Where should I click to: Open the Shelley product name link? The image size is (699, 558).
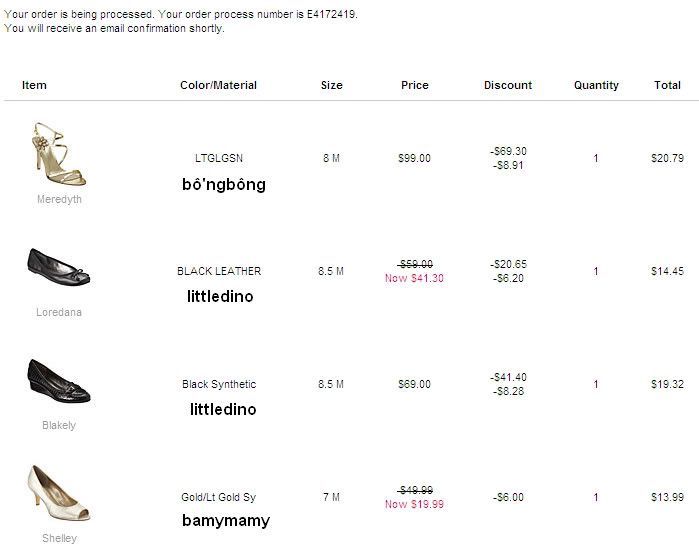tap(59, 539)
